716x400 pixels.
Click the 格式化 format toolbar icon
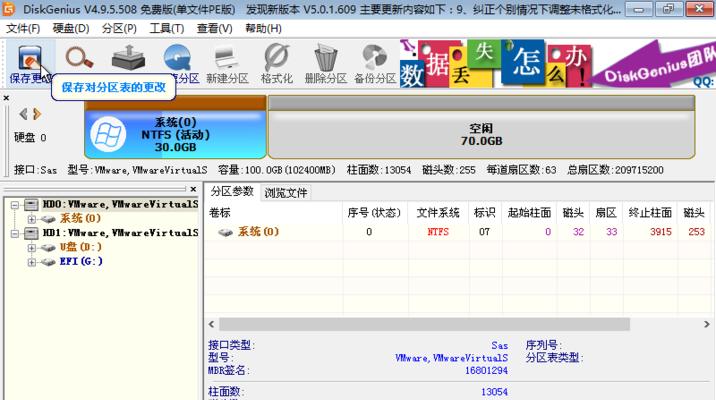(276, 58)
